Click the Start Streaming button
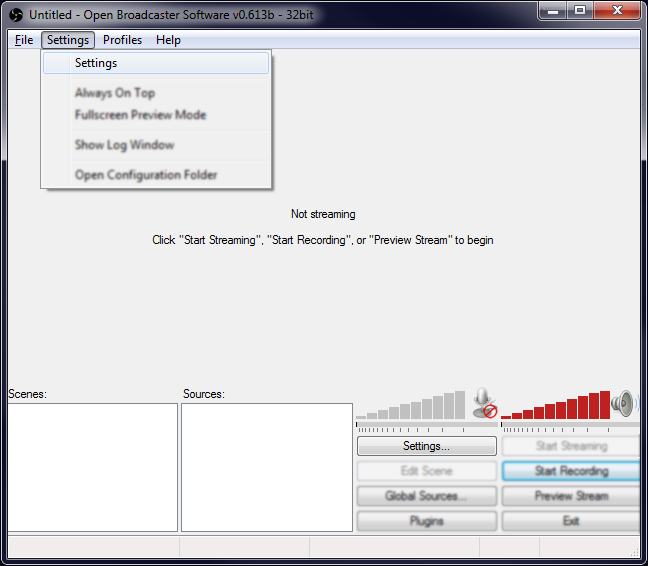648x566 pixels. pyautogui.click(x=572, y=446)
